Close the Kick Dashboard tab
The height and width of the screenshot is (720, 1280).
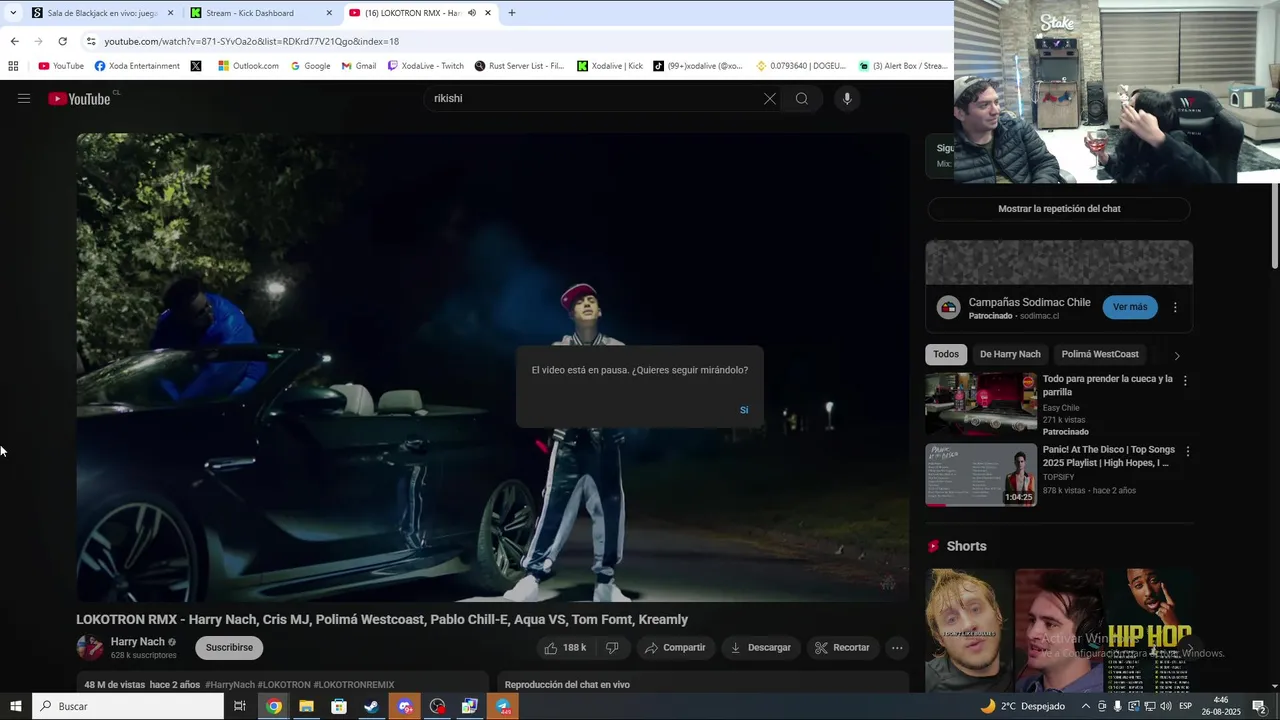(x=329, y=13)
